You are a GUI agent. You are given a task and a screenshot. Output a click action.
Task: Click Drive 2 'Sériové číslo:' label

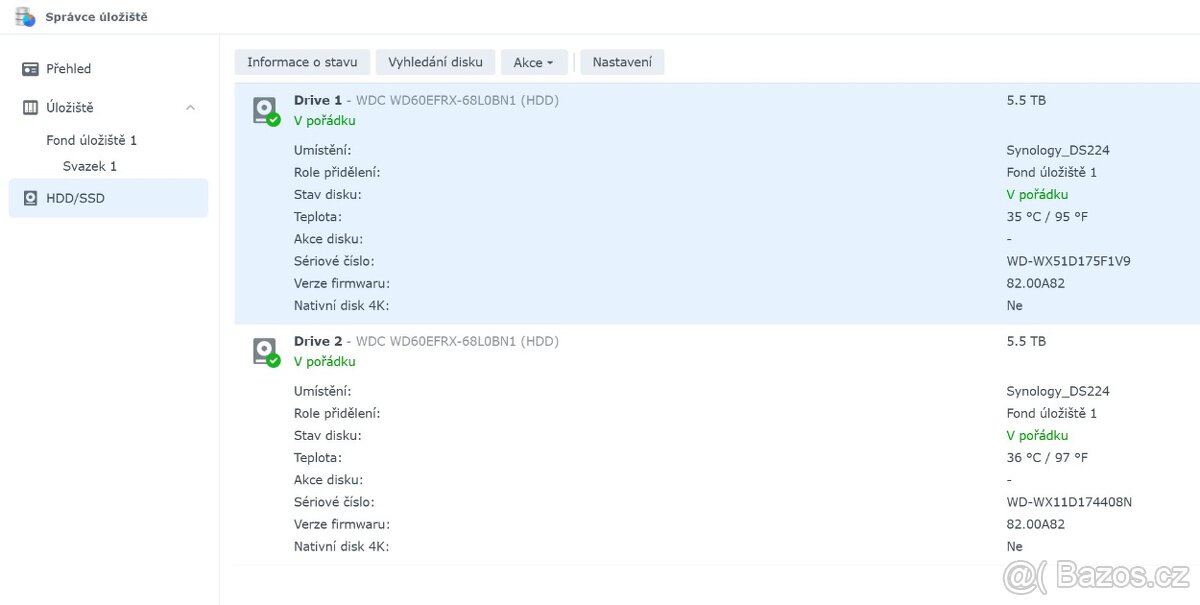[x=334, y=502]
